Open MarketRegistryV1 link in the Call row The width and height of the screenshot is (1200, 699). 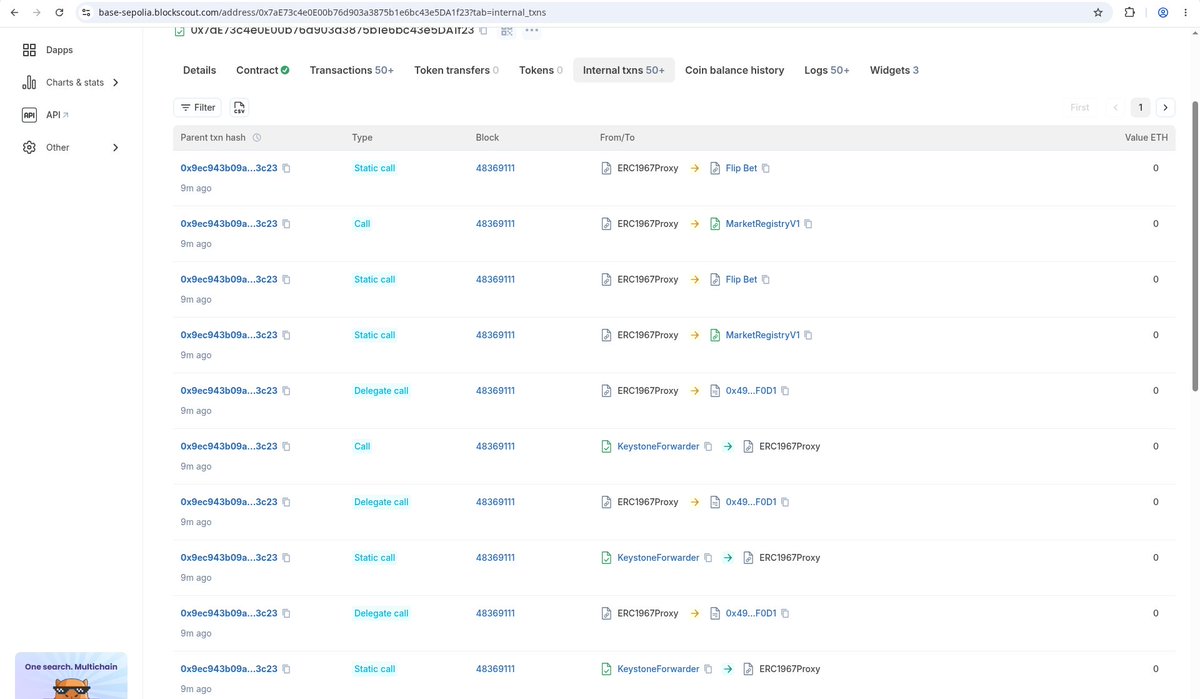click(x=762, y=224)
